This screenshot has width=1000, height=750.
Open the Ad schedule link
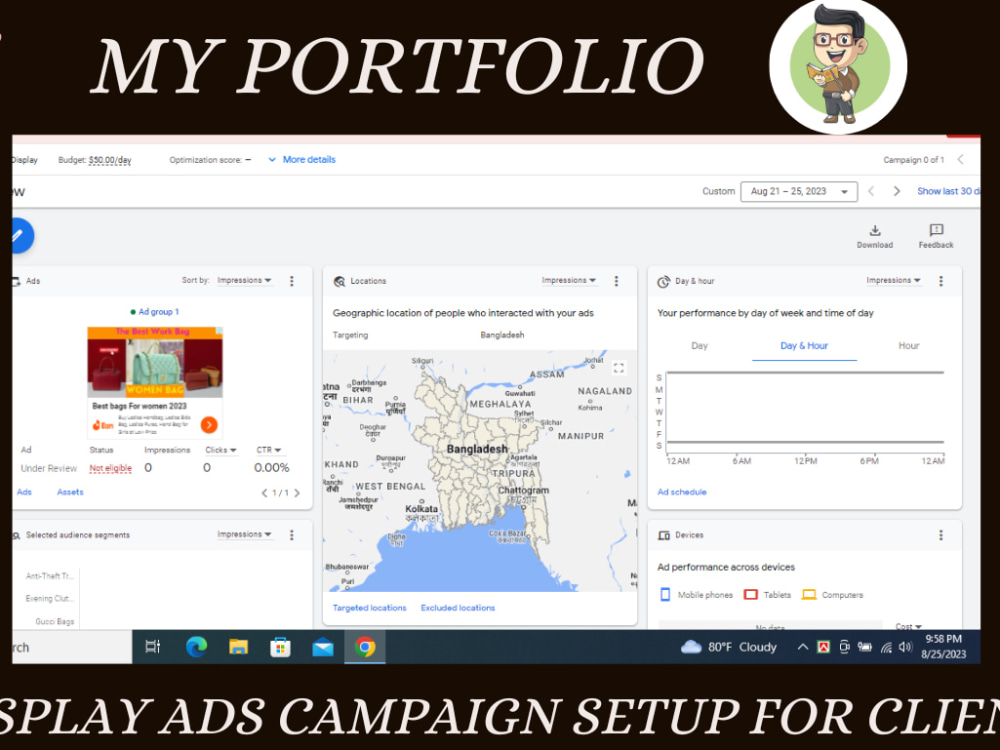(682, 492)
